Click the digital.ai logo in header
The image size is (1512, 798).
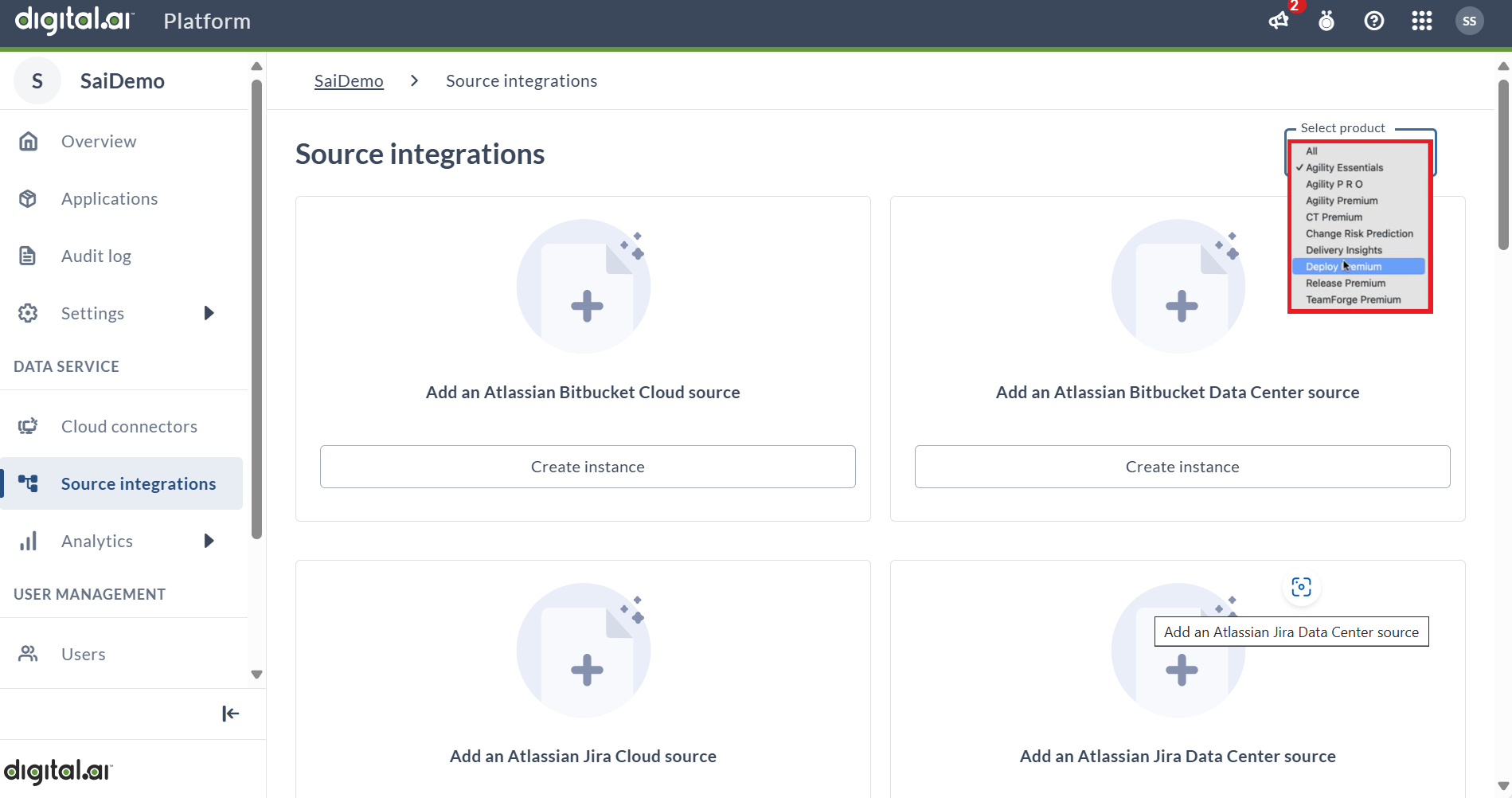(x=75, y=20)
